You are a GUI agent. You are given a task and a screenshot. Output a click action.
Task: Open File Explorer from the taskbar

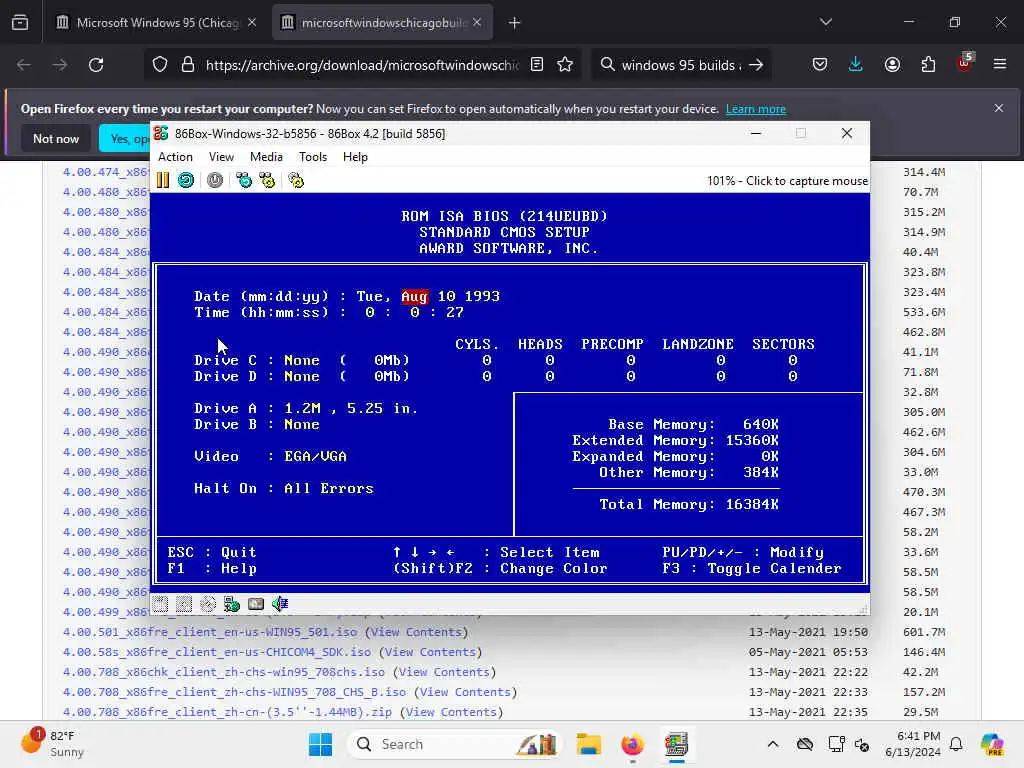pyautogui.click(x=588, y=744)
